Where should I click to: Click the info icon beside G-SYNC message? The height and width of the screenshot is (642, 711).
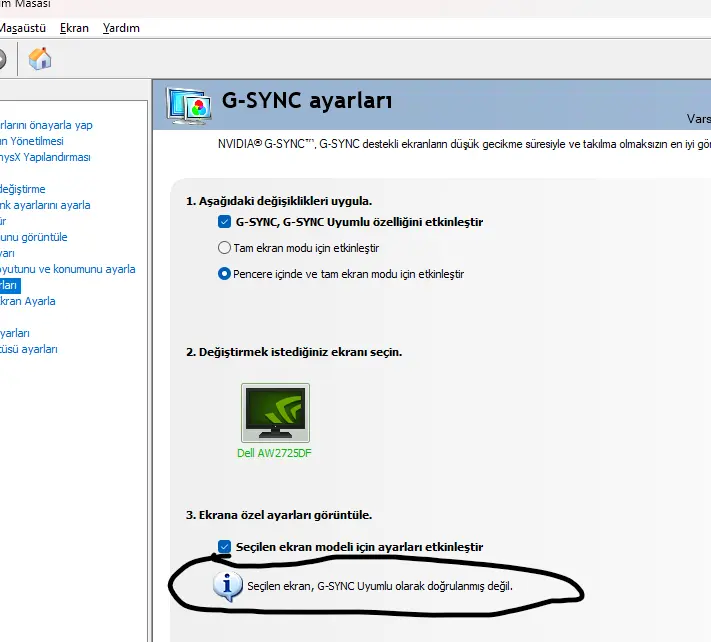(x=227, y=586)
